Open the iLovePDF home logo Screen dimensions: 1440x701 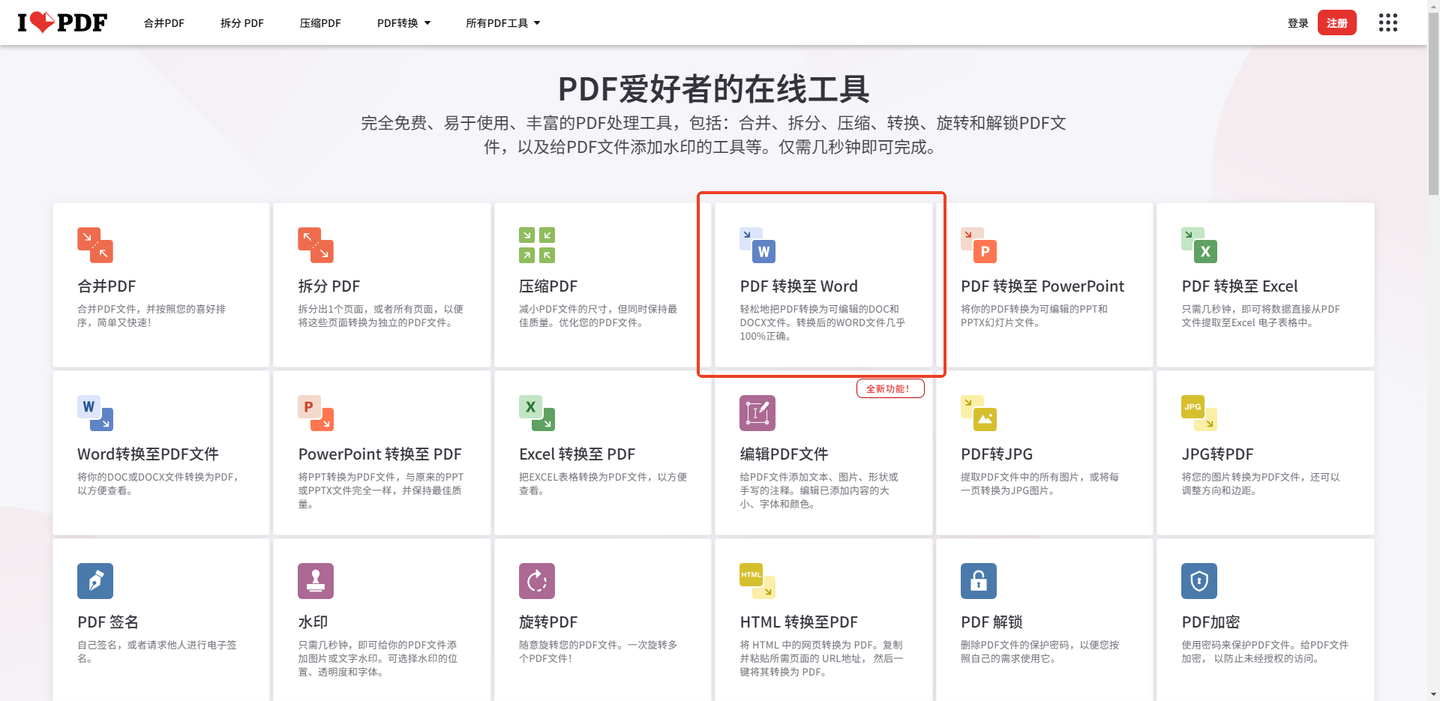click(60, 22)
